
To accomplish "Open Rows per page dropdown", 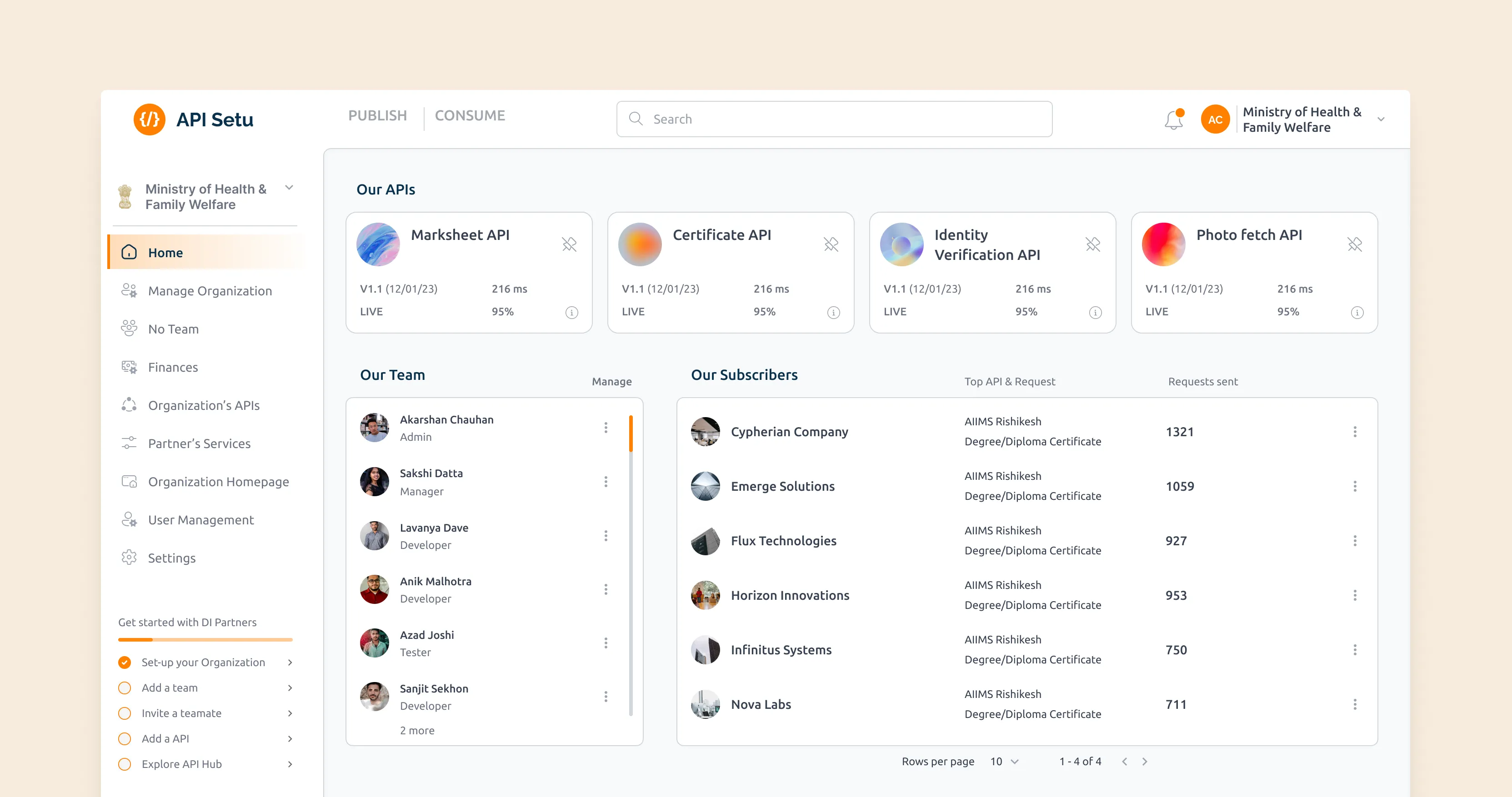I will click(1004, 761).
